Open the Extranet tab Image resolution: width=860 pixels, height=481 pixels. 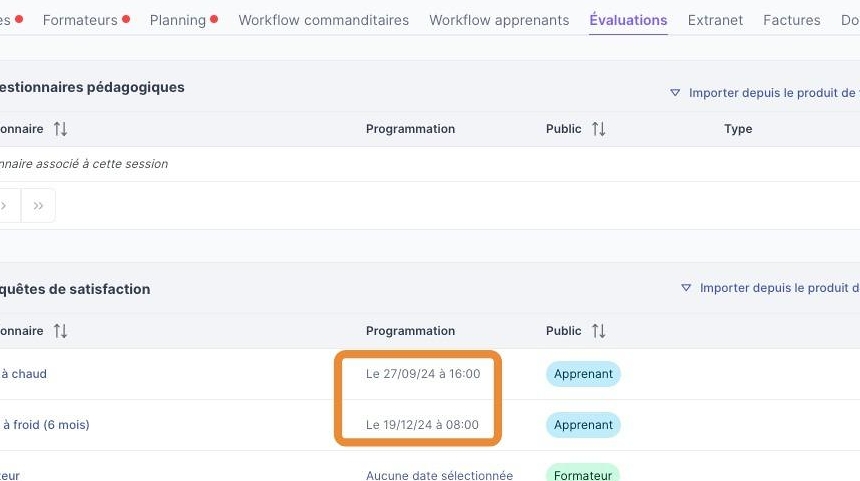715,20
